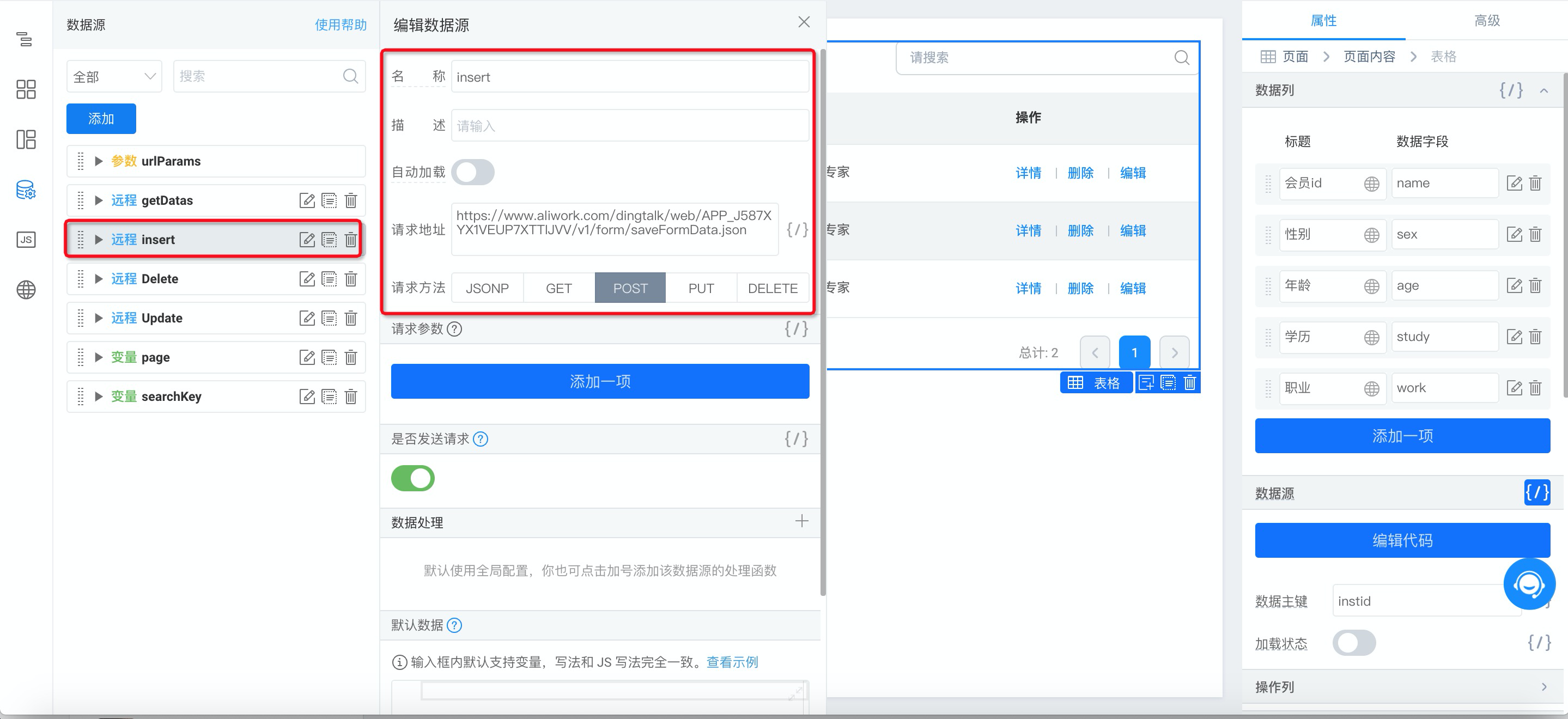Add a data column with 添加一项
Image resolution: width=1568 pixels, height=719 pixels.
pyautogui.click(x=1402, y=436)
